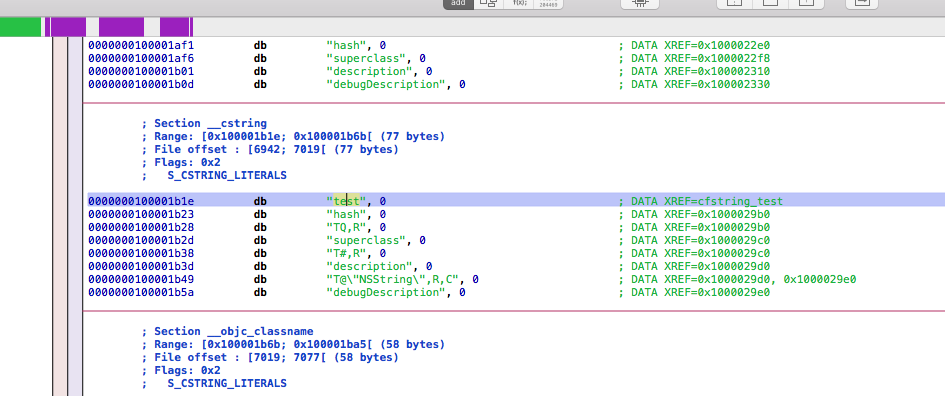Click address 0000000100001b28

pos(141,227)
